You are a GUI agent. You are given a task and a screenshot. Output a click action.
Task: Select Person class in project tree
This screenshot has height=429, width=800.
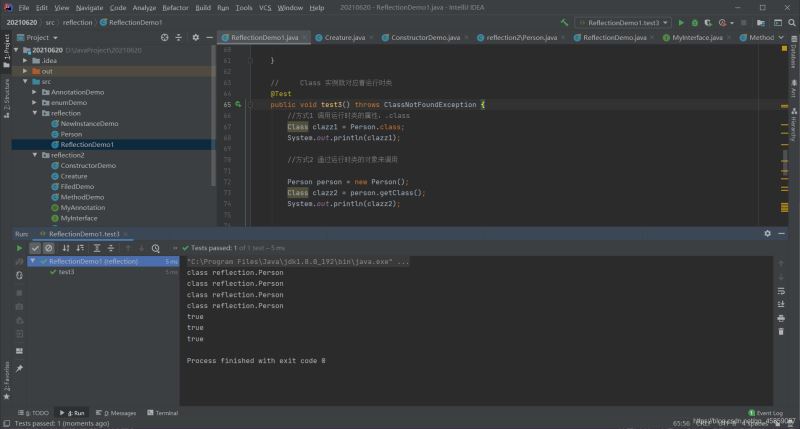[x=71, y=134]
